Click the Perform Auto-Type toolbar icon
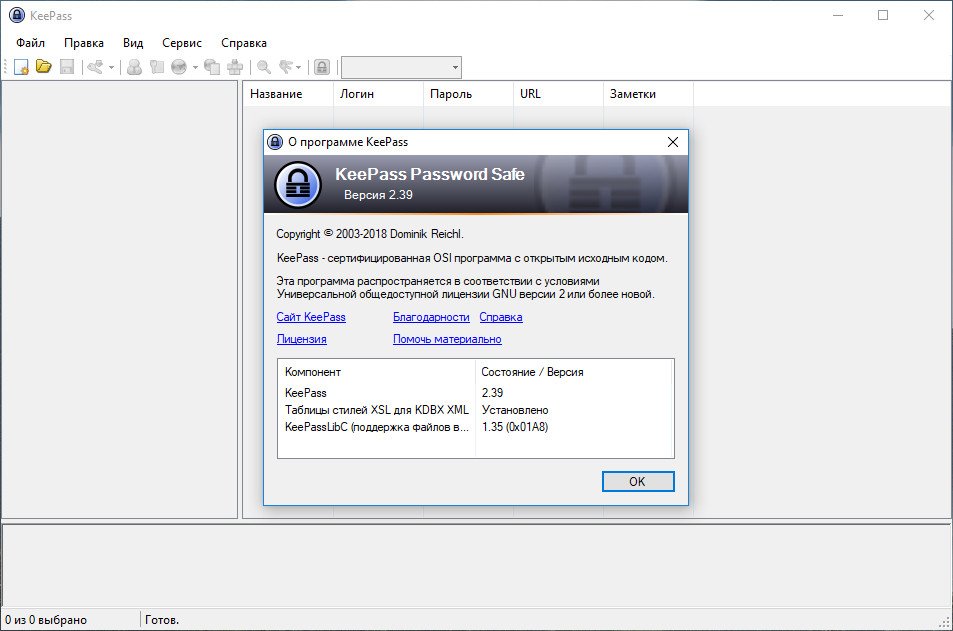 (235, 67)
